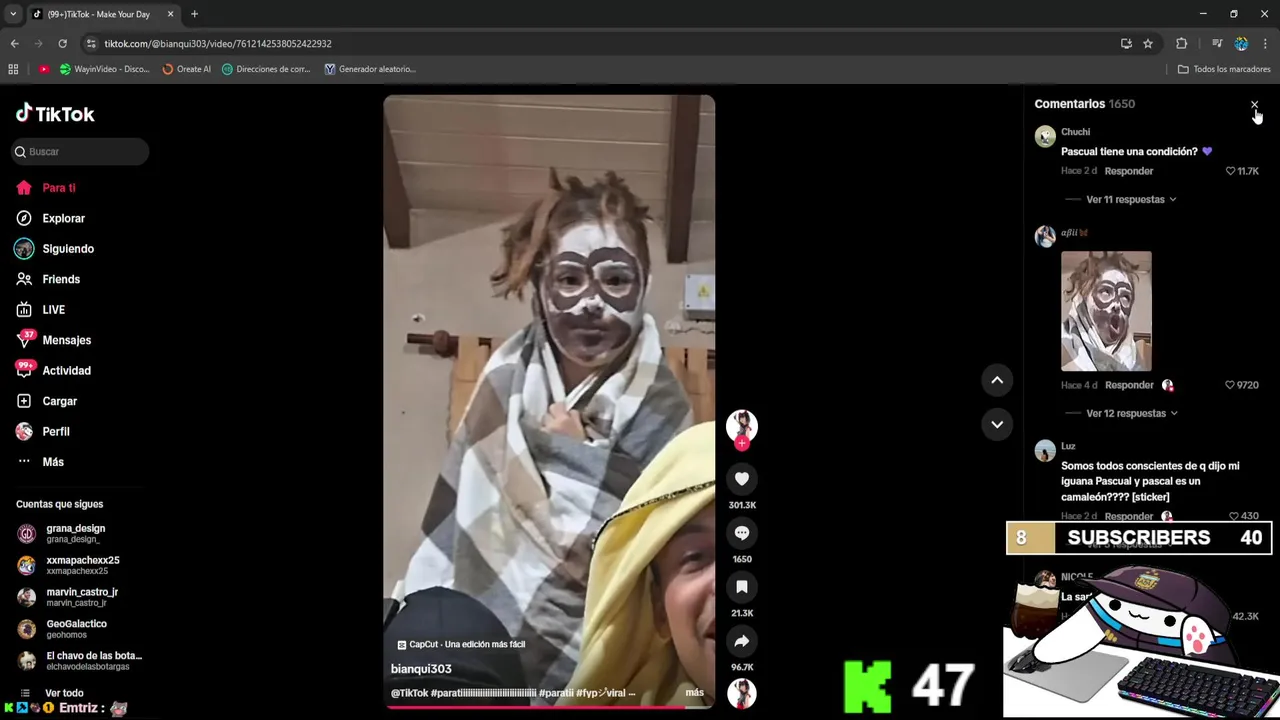Screen dimensions: 1280x720
Task: Open the Más menu
Action: click(x=40, y=462)
